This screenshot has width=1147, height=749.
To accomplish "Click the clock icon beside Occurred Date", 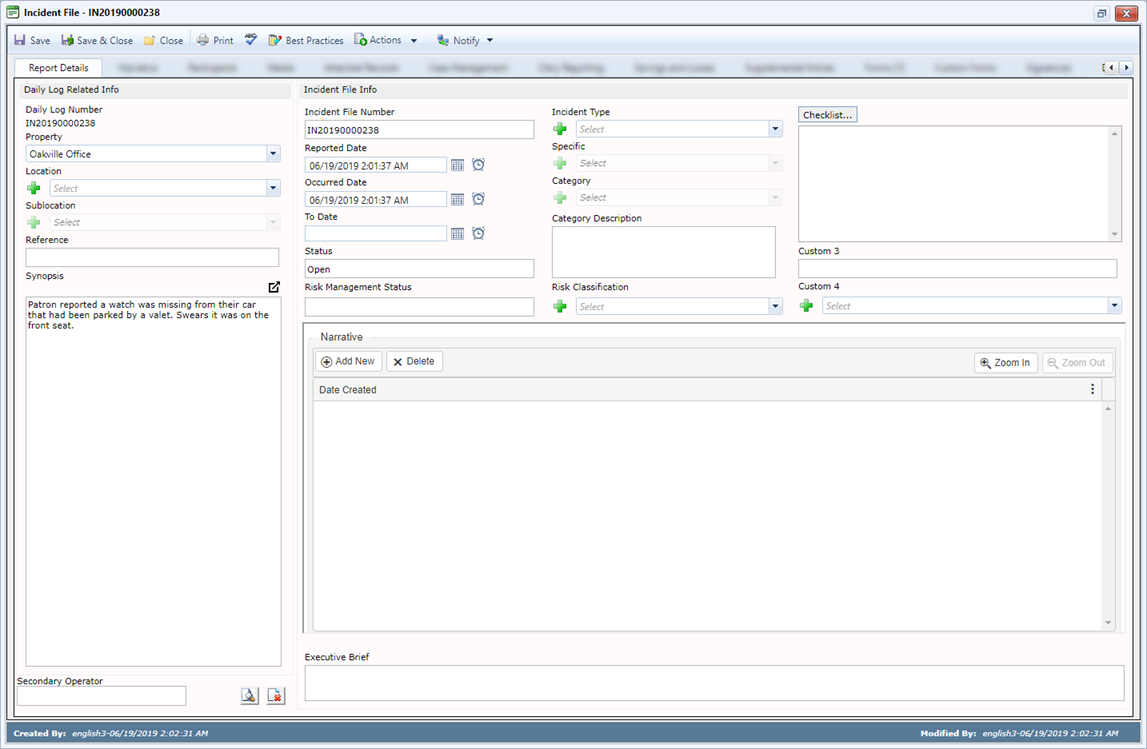I will click(x=478, y=199).
